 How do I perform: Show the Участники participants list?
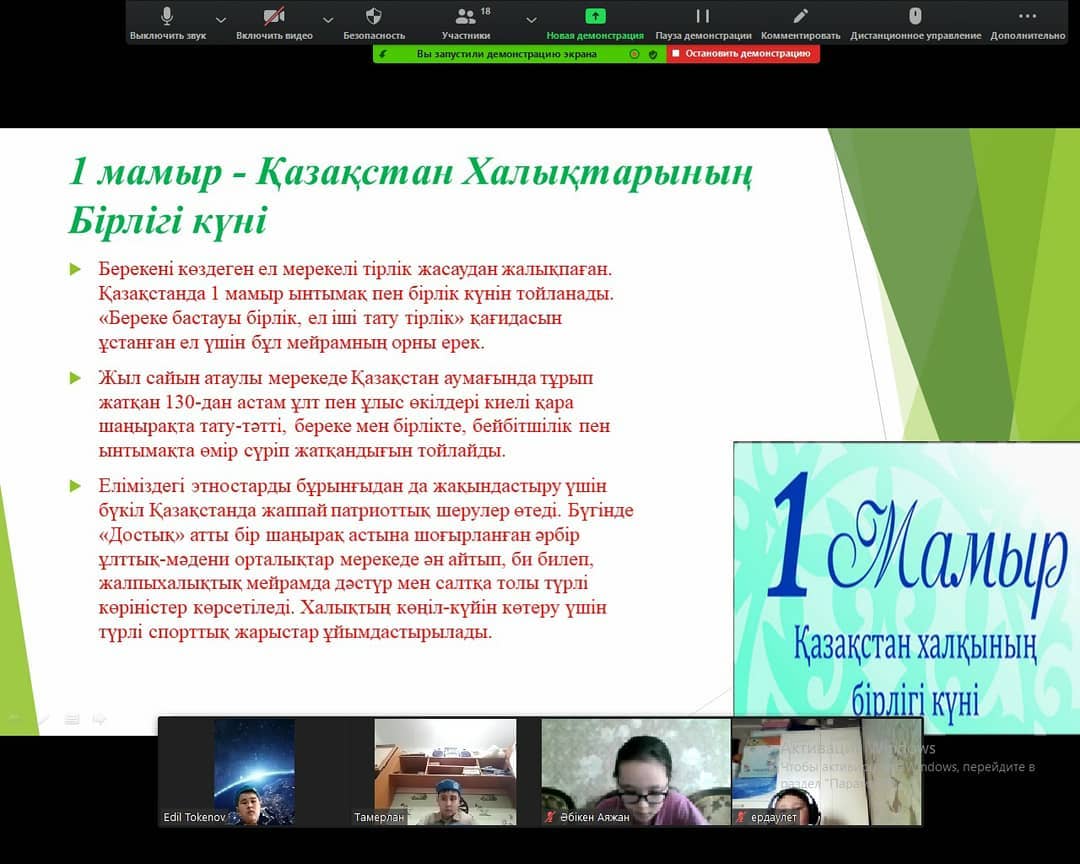pyautogui.click(x=466, y=23)
